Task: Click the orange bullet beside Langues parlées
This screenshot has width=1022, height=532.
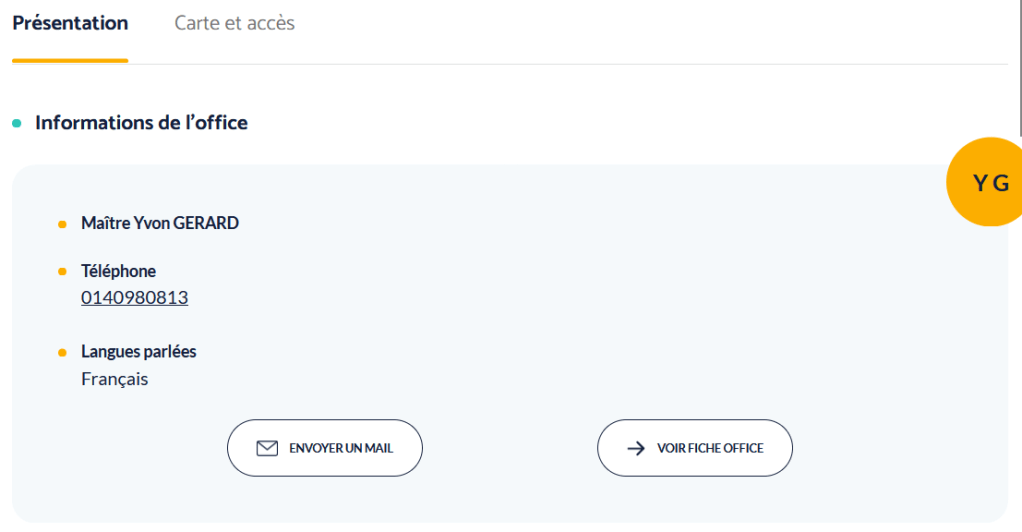Action: click(x=62, y=353)
